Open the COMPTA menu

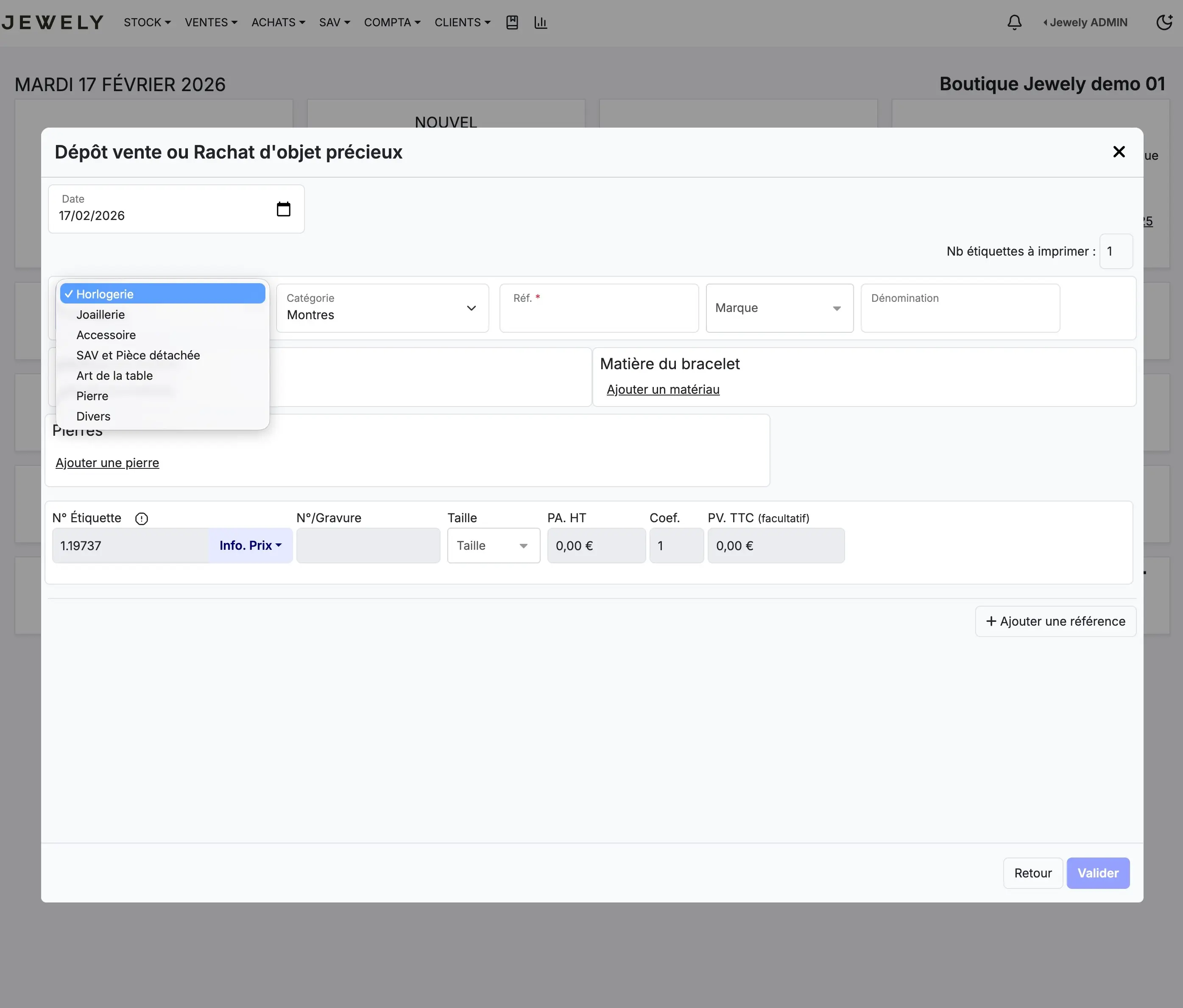392,22
